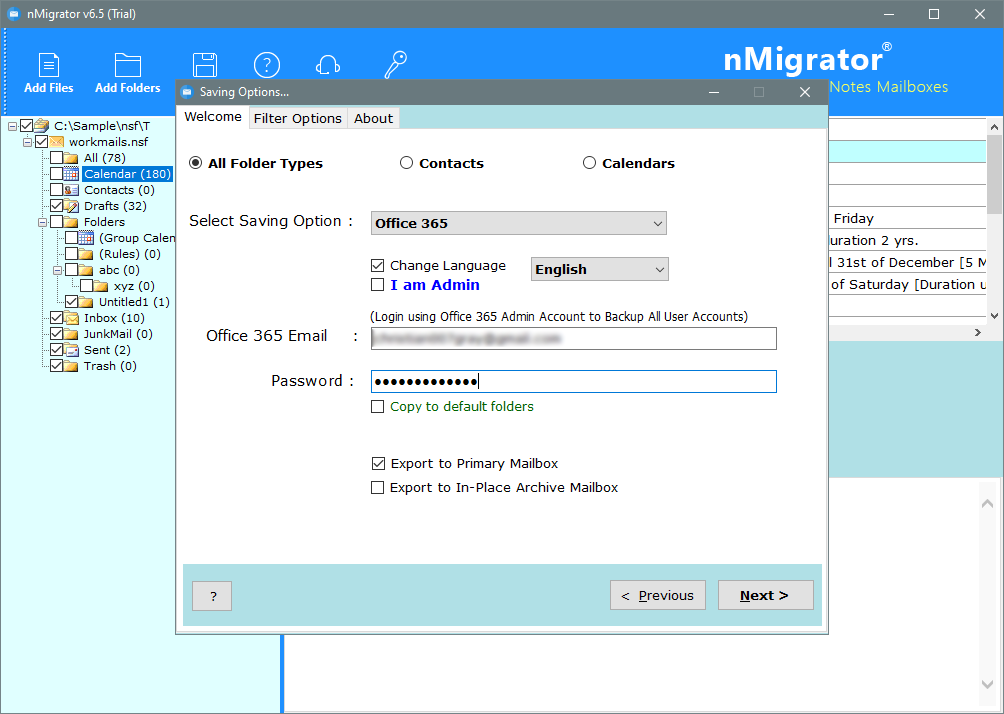1004x714 pixels.
Task: Open the Help question mark toolbar icon
Action: 266,65
